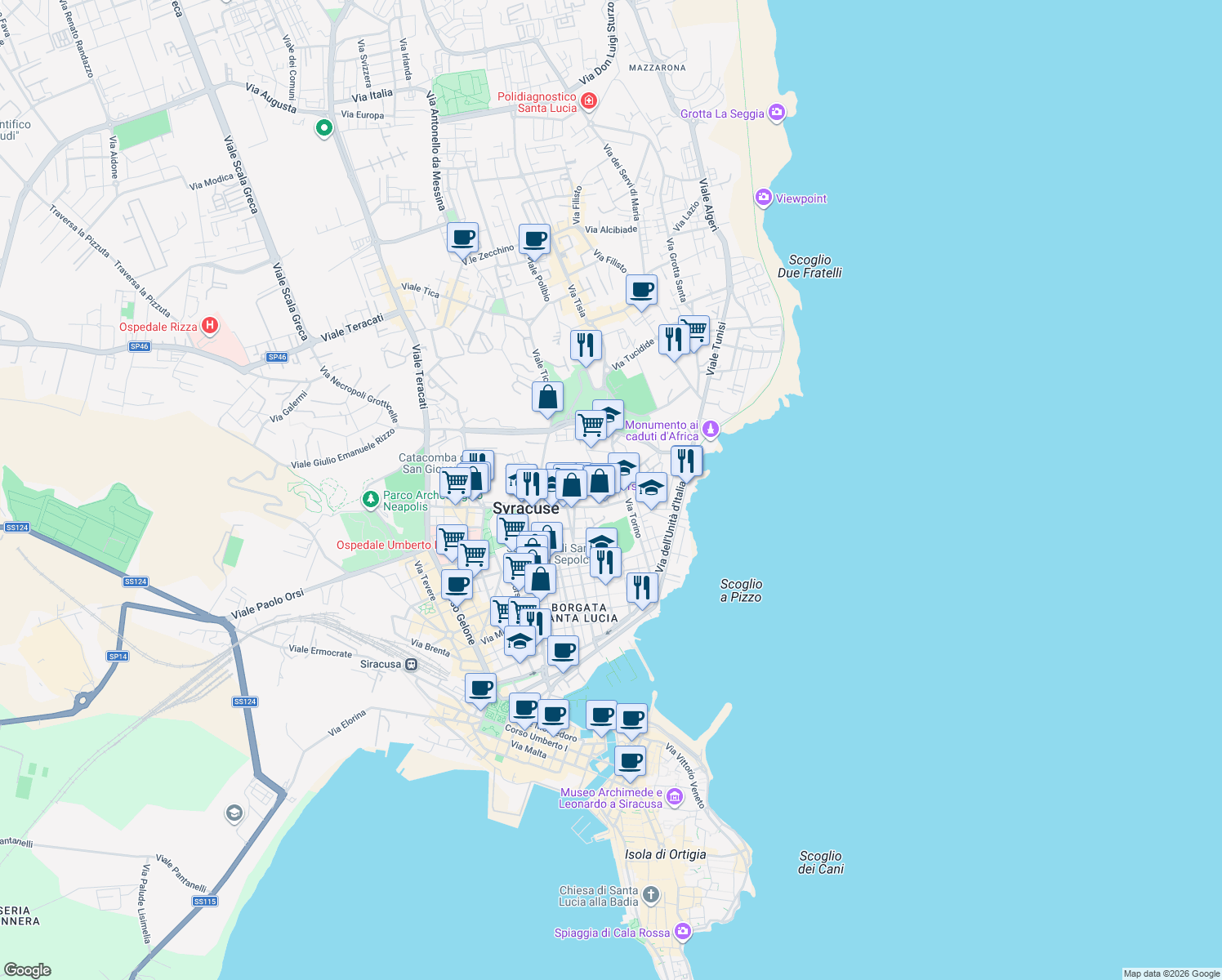Click the Polidiagnostico Santa Lucia hospital marker

[588, 100]
